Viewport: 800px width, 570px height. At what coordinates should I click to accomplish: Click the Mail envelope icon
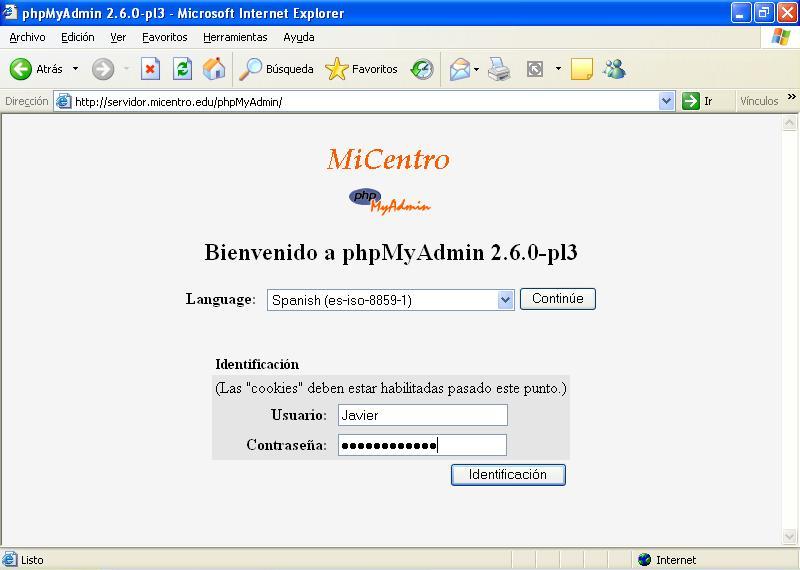tap(459, 69)
